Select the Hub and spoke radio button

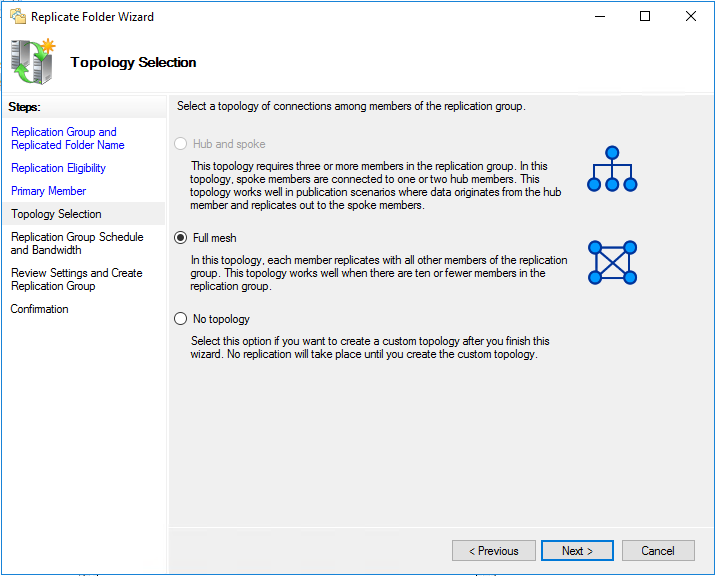tap(181, 144)
